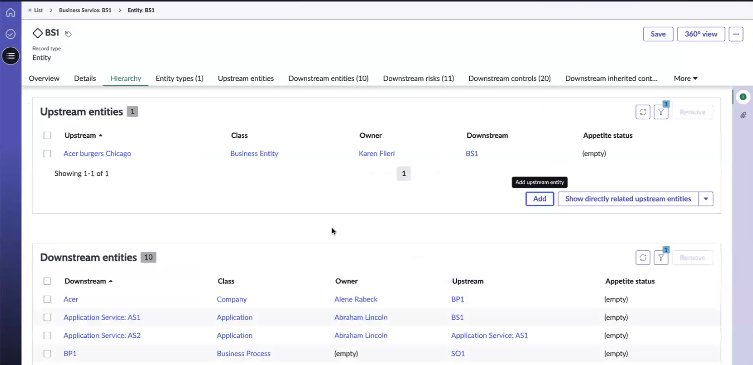Refresh the Downstream entities list
Viewport: 753px width, 365px height.
click(643, 257)
